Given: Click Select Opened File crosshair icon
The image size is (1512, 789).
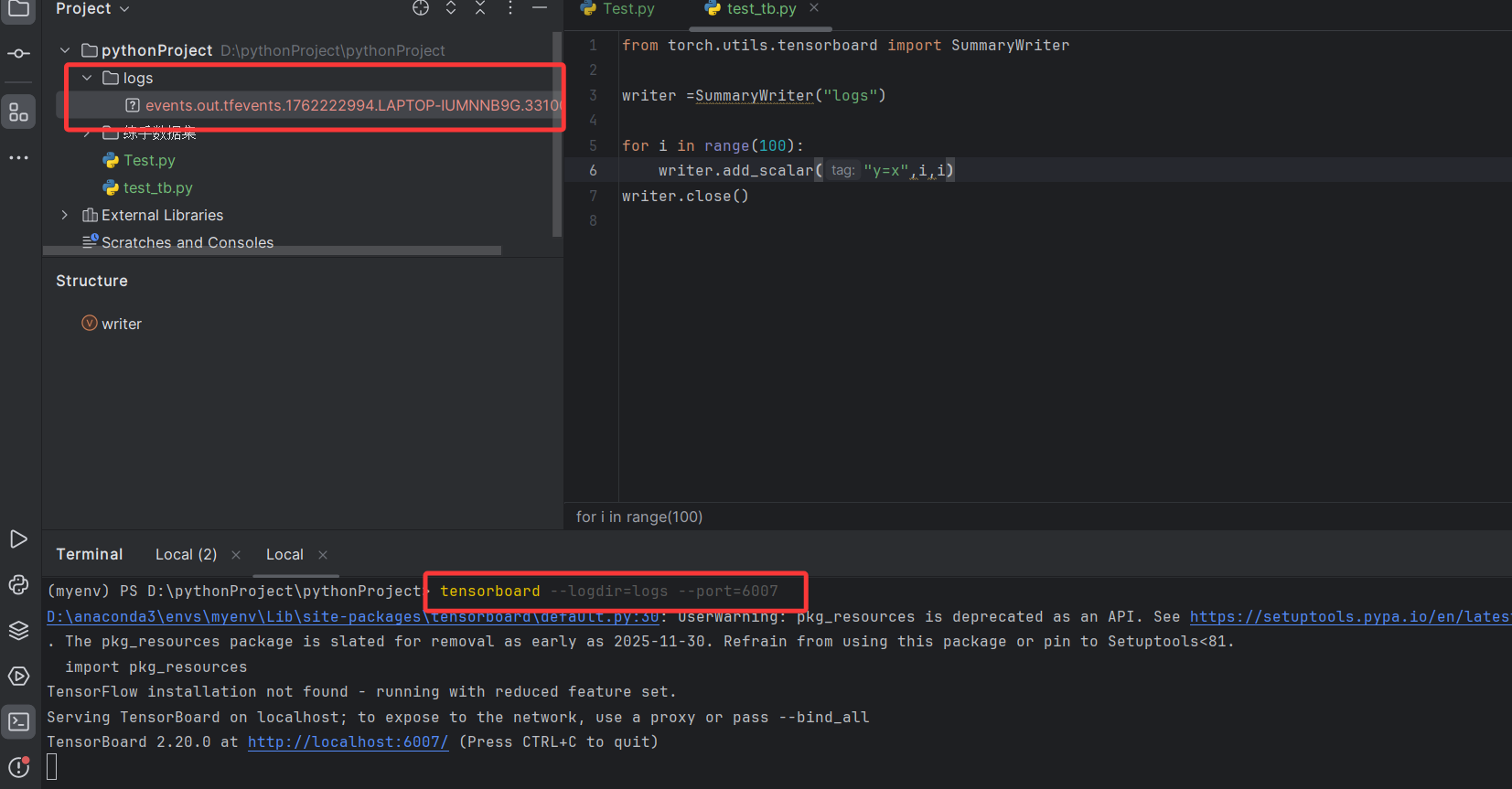Looking at the screenshot, I should (421, 8).
